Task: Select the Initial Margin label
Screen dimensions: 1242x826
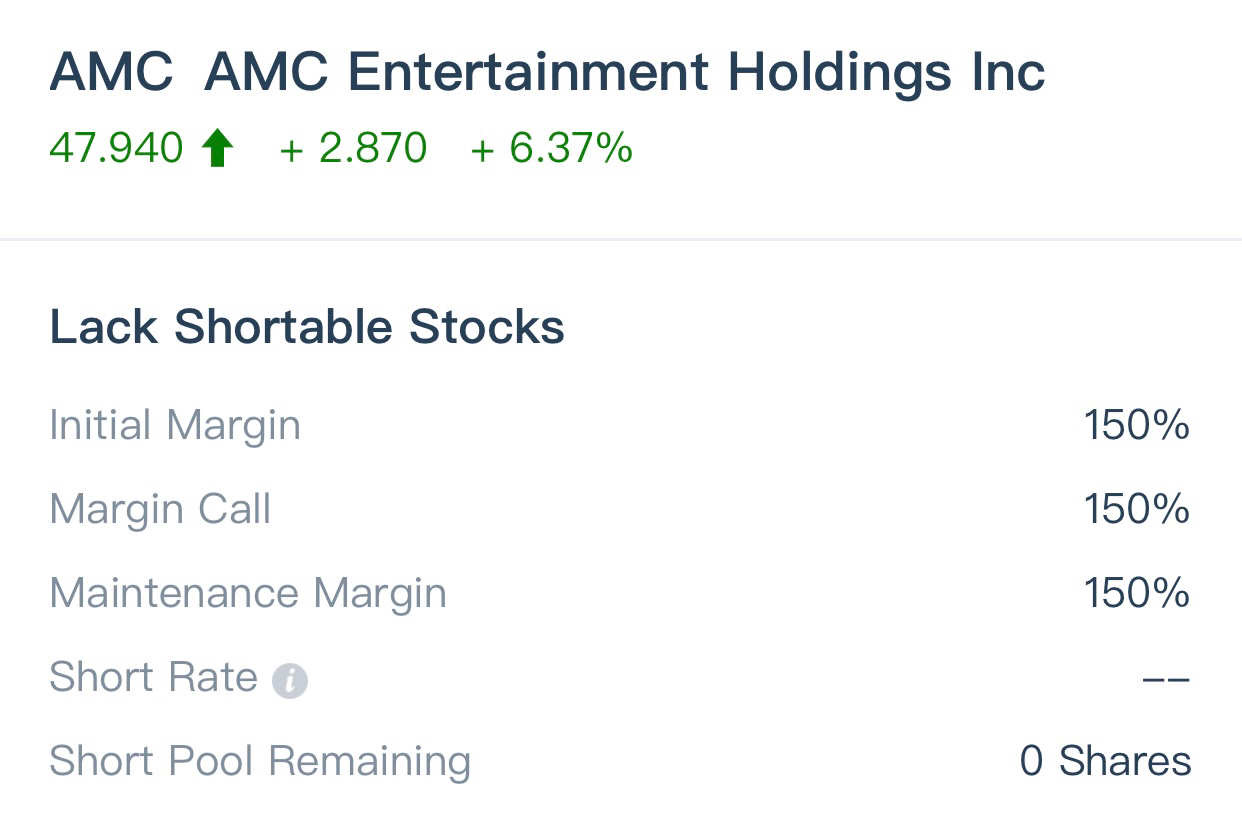Action: click(x=175, y=425)
